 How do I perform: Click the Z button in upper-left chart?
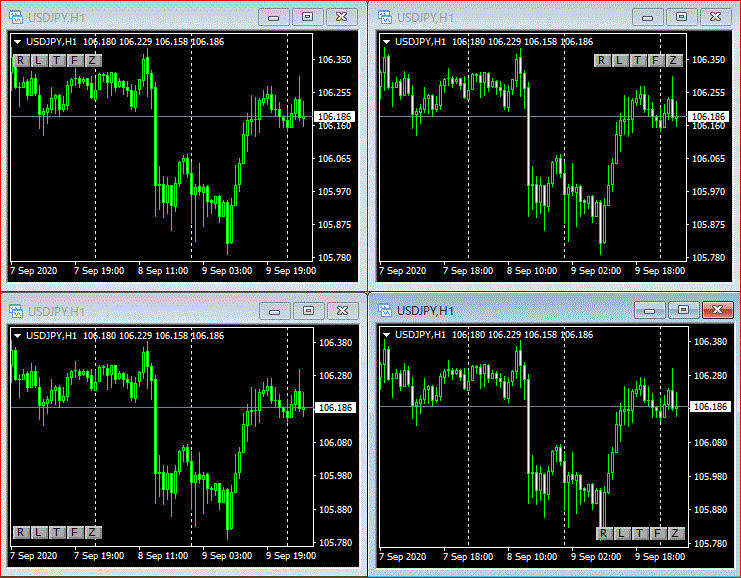(93, 60)
